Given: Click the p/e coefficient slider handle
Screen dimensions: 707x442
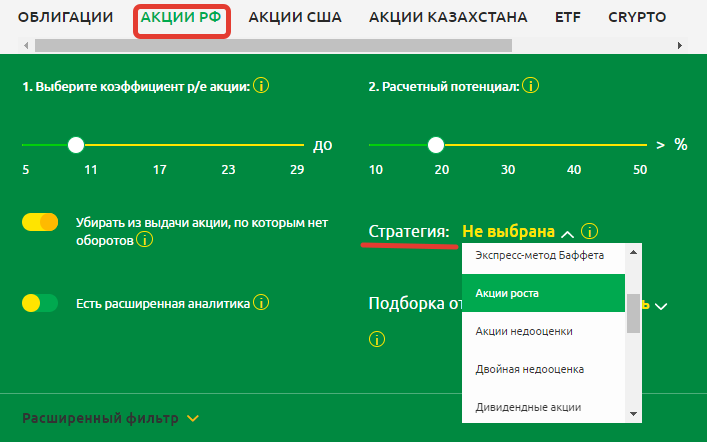Looking at the screenshot, I should [x=76, y=145].
